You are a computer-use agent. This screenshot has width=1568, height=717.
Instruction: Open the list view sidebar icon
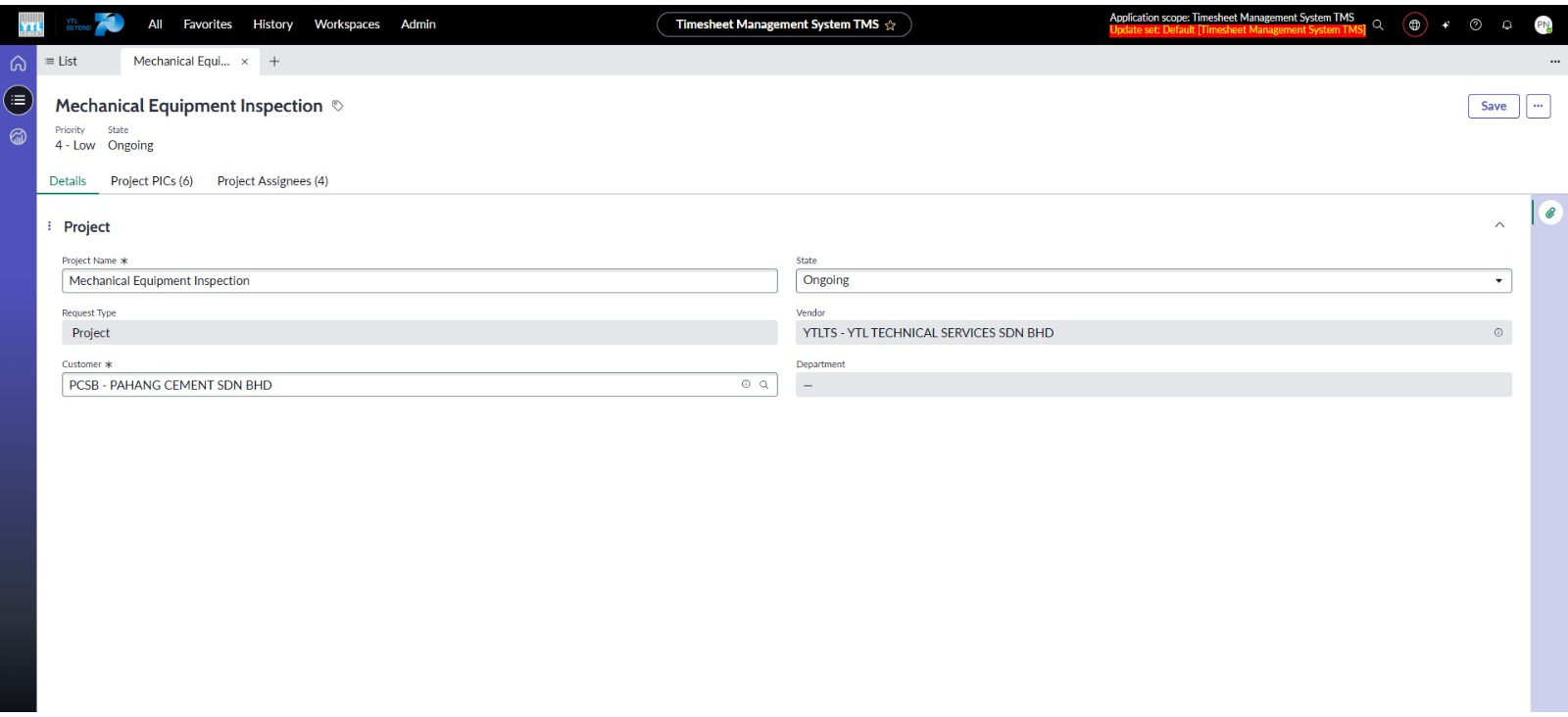[x=18, y=100]
